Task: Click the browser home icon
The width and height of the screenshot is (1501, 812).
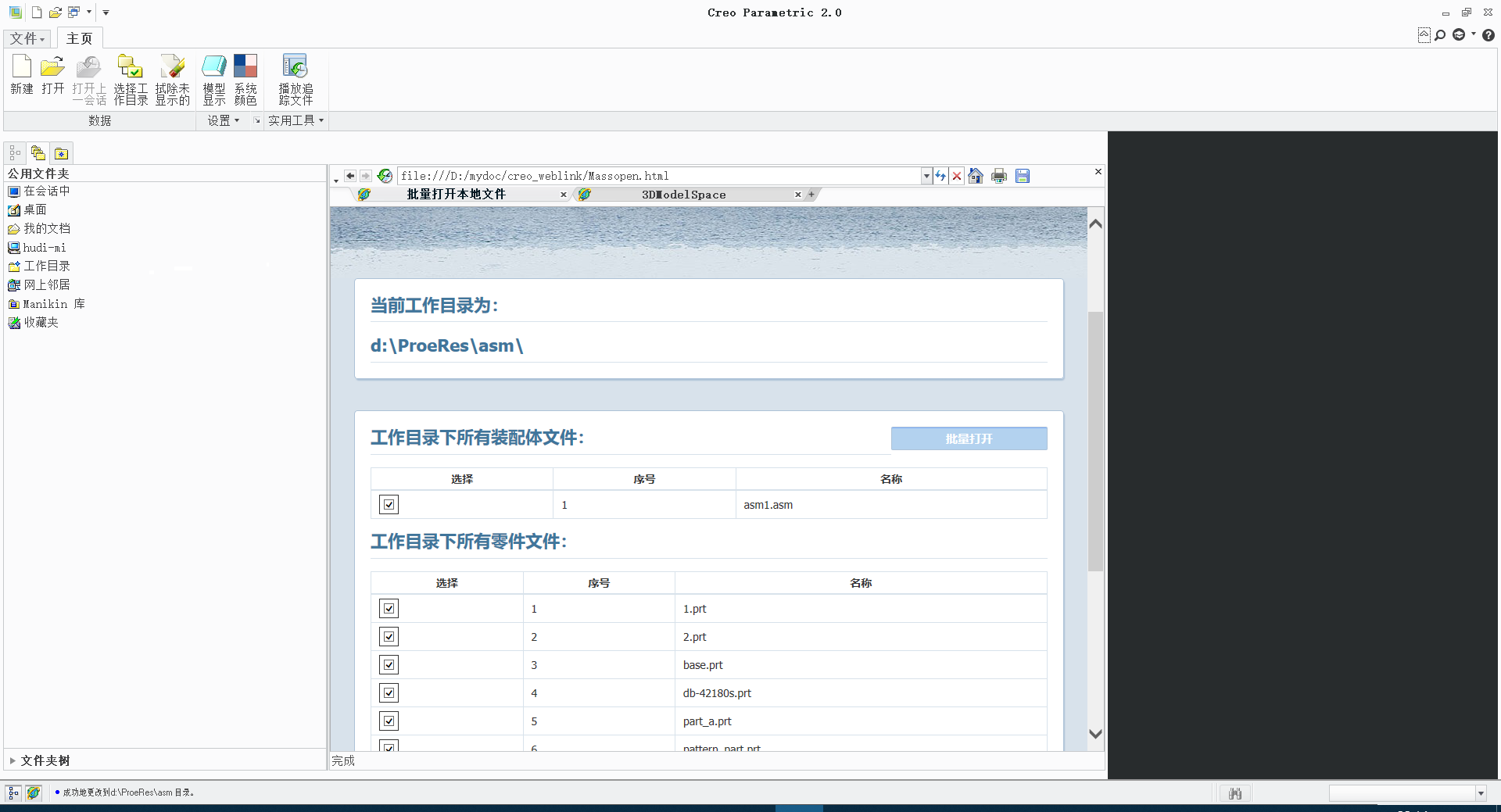Action: [976, 176]
